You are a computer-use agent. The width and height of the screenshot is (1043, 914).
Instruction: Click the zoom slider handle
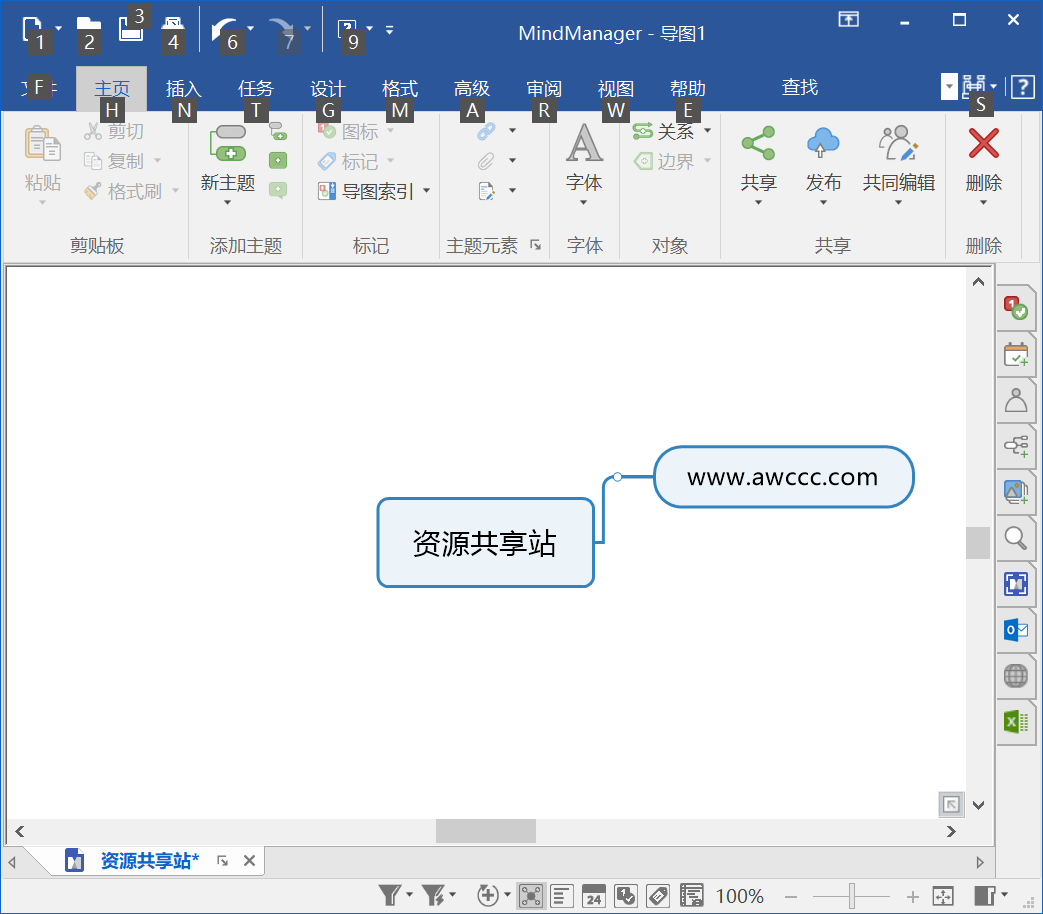(851, 897)
